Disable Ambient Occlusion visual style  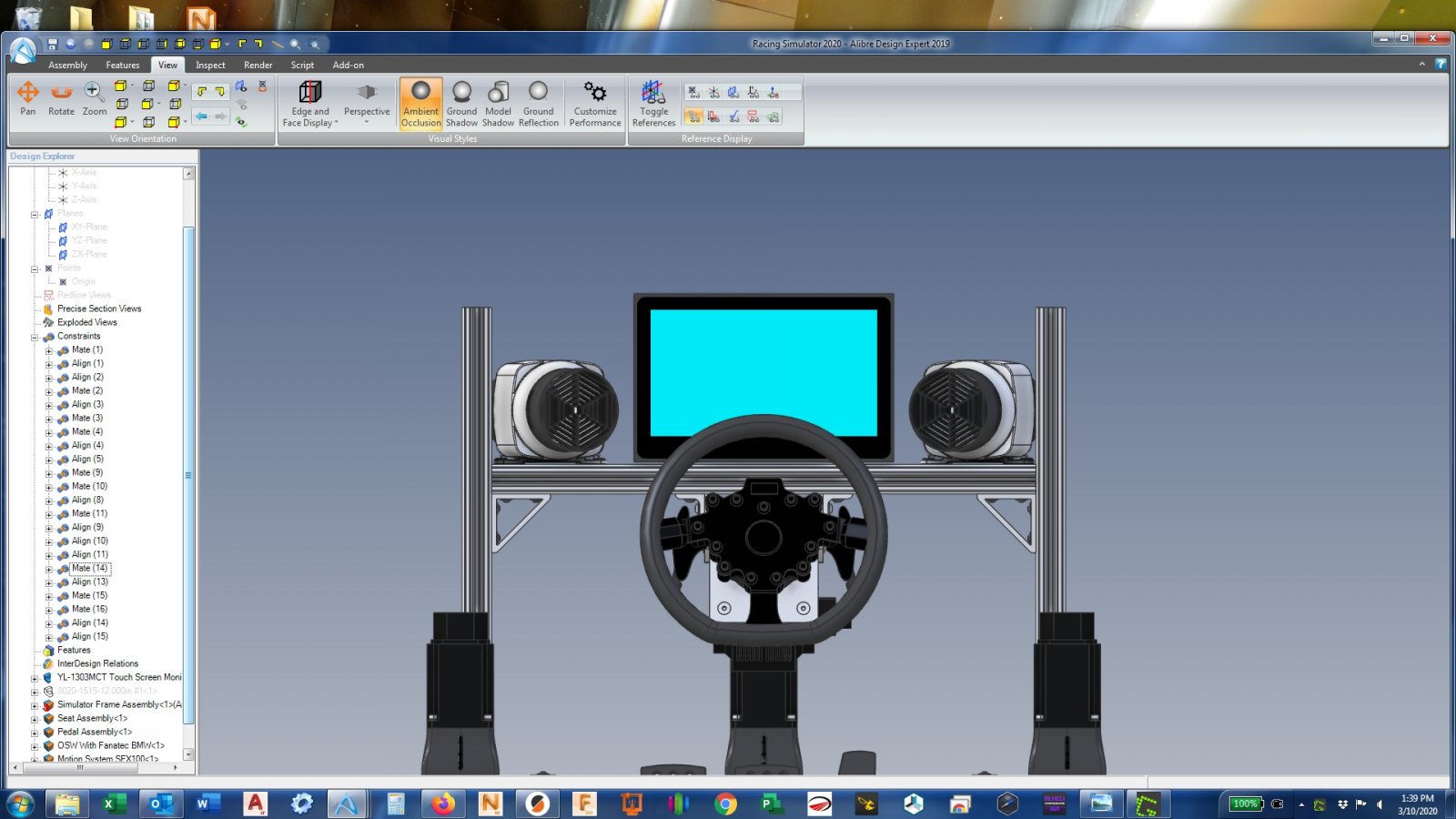[x=420, y=103]
